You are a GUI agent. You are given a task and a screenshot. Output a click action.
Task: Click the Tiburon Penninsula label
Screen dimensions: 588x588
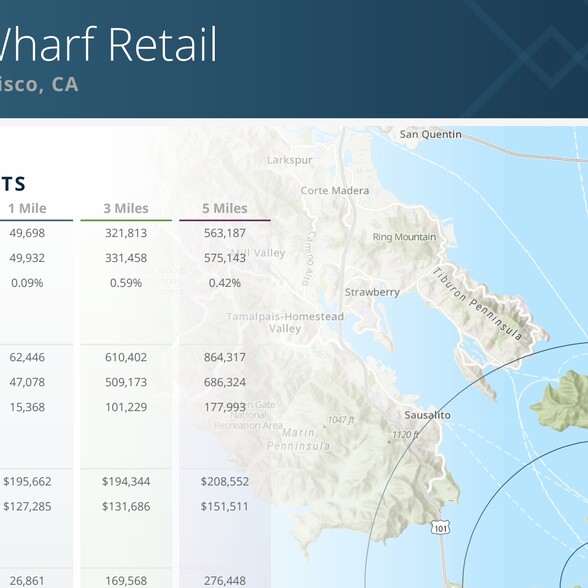click(478, 304)
